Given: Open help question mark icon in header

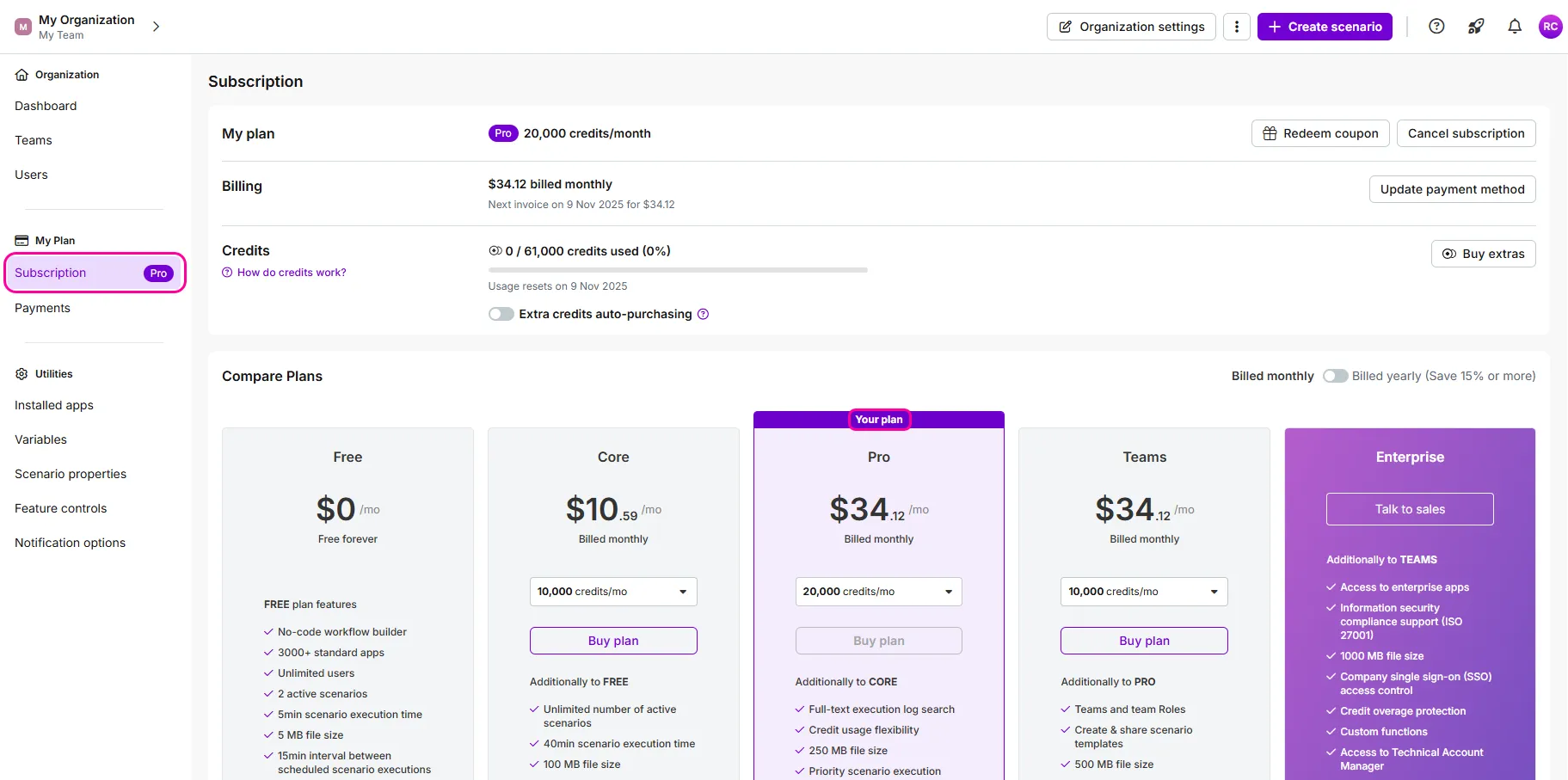Looking at the screenshot, I should click(1436, 27).
